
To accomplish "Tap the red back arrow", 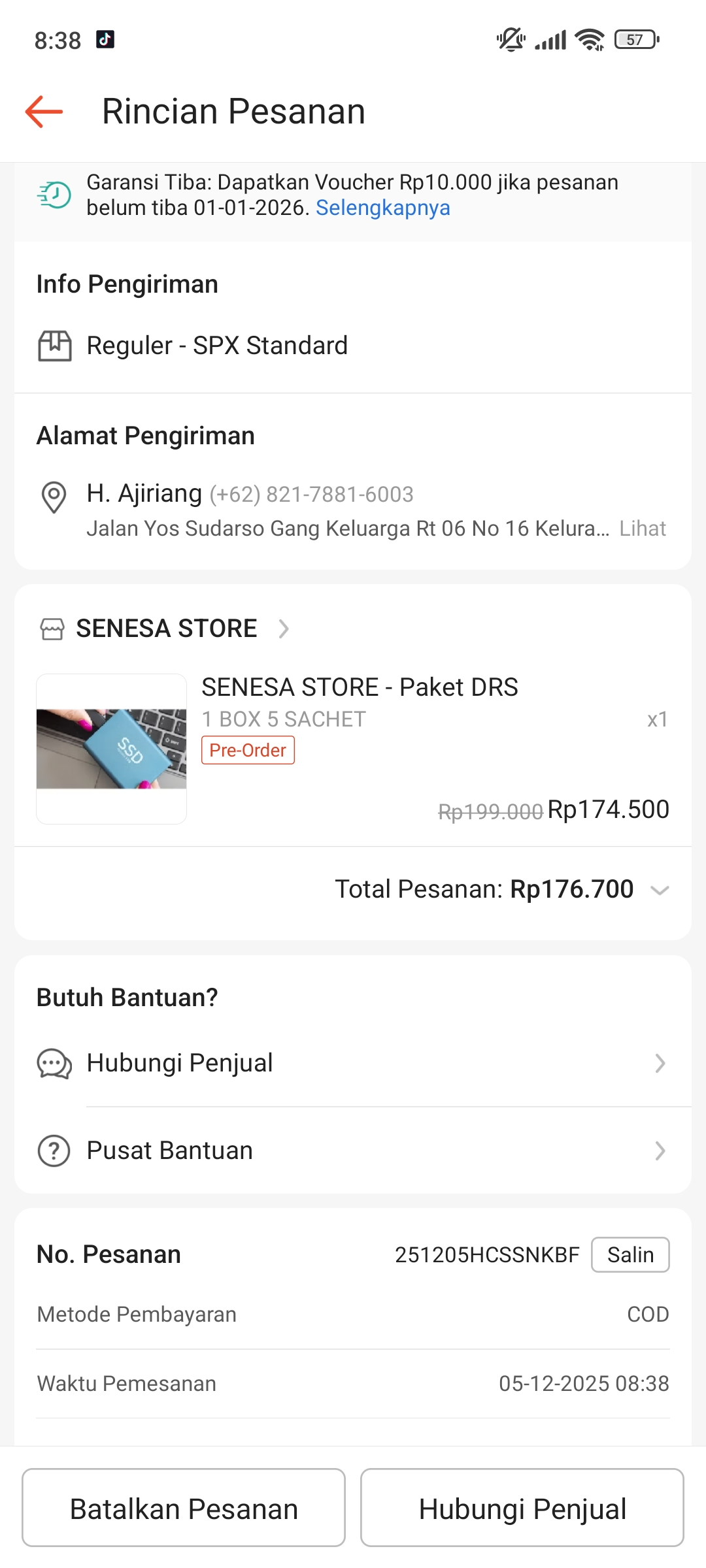I will click(44, 112).
